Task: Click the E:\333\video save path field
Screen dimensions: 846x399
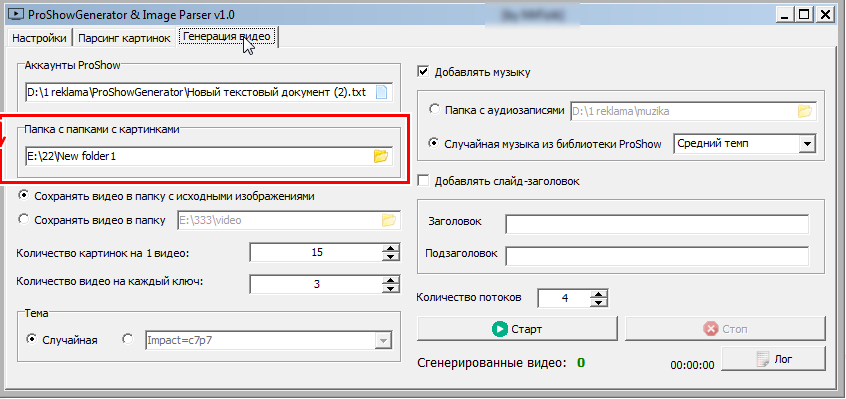Action: 289,220
